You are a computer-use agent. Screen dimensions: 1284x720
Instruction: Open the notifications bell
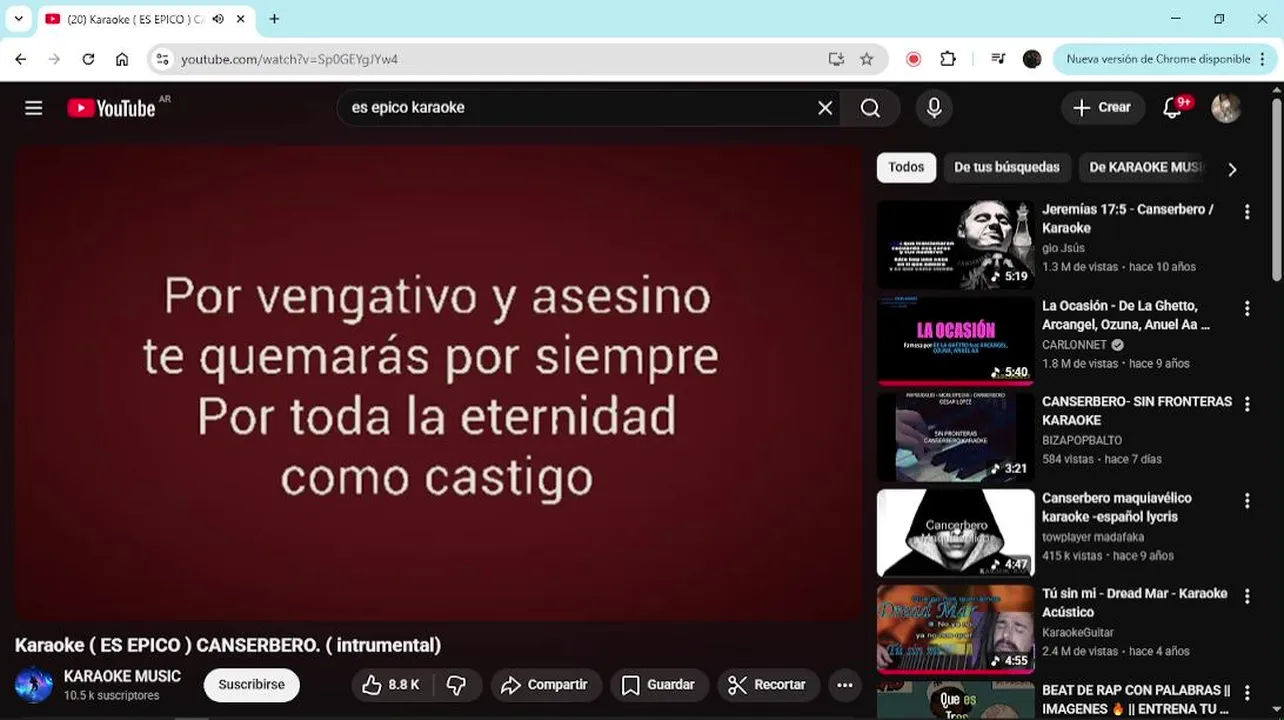(x=1173, y=108)
